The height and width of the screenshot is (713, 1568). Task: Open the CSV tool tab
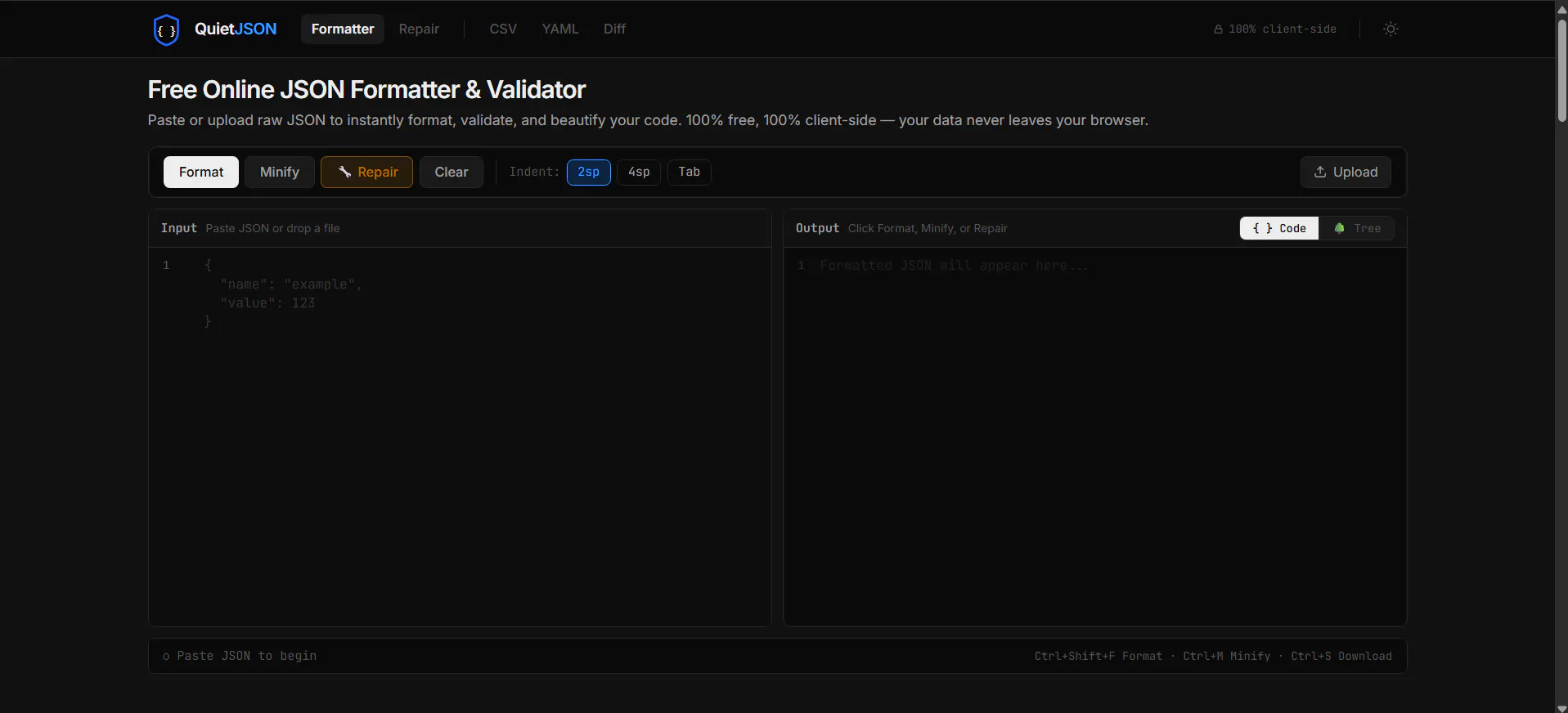click(503, 29)
